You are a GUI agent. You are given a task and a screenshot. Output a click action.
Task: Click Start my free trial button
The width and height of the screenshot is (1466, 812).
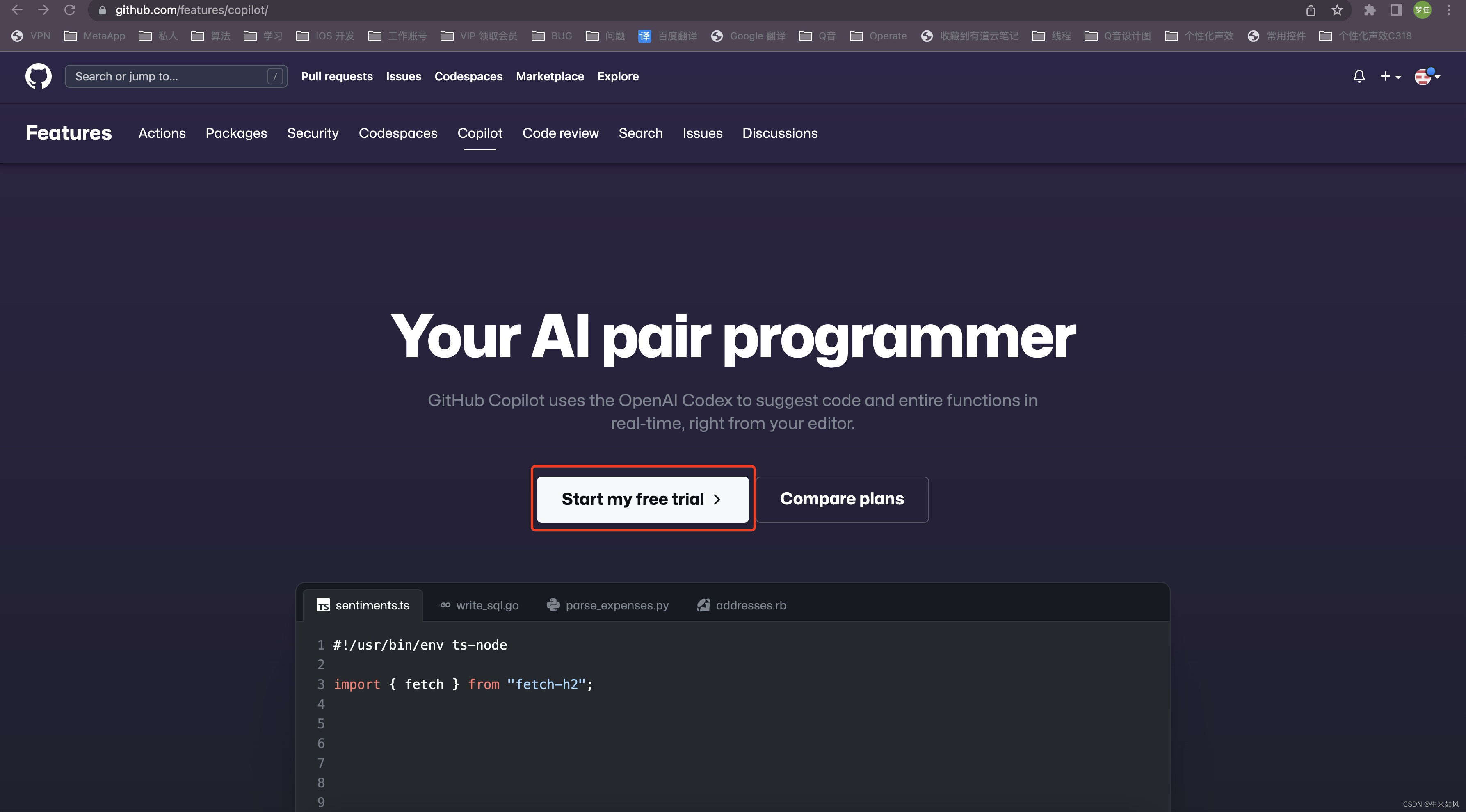point(642,499)
